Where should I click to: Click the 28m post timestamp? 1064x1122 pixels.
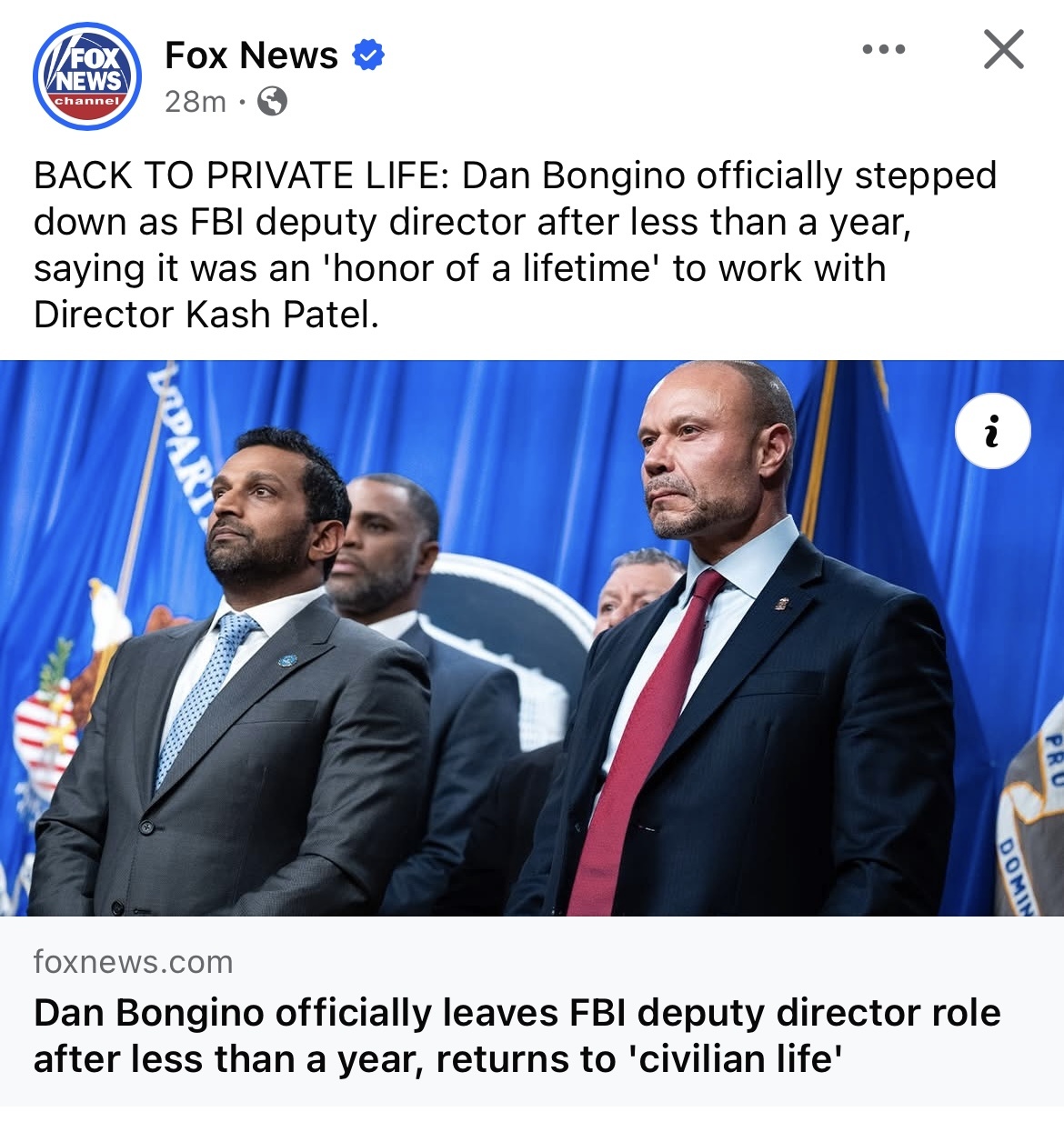click(196, 101)
